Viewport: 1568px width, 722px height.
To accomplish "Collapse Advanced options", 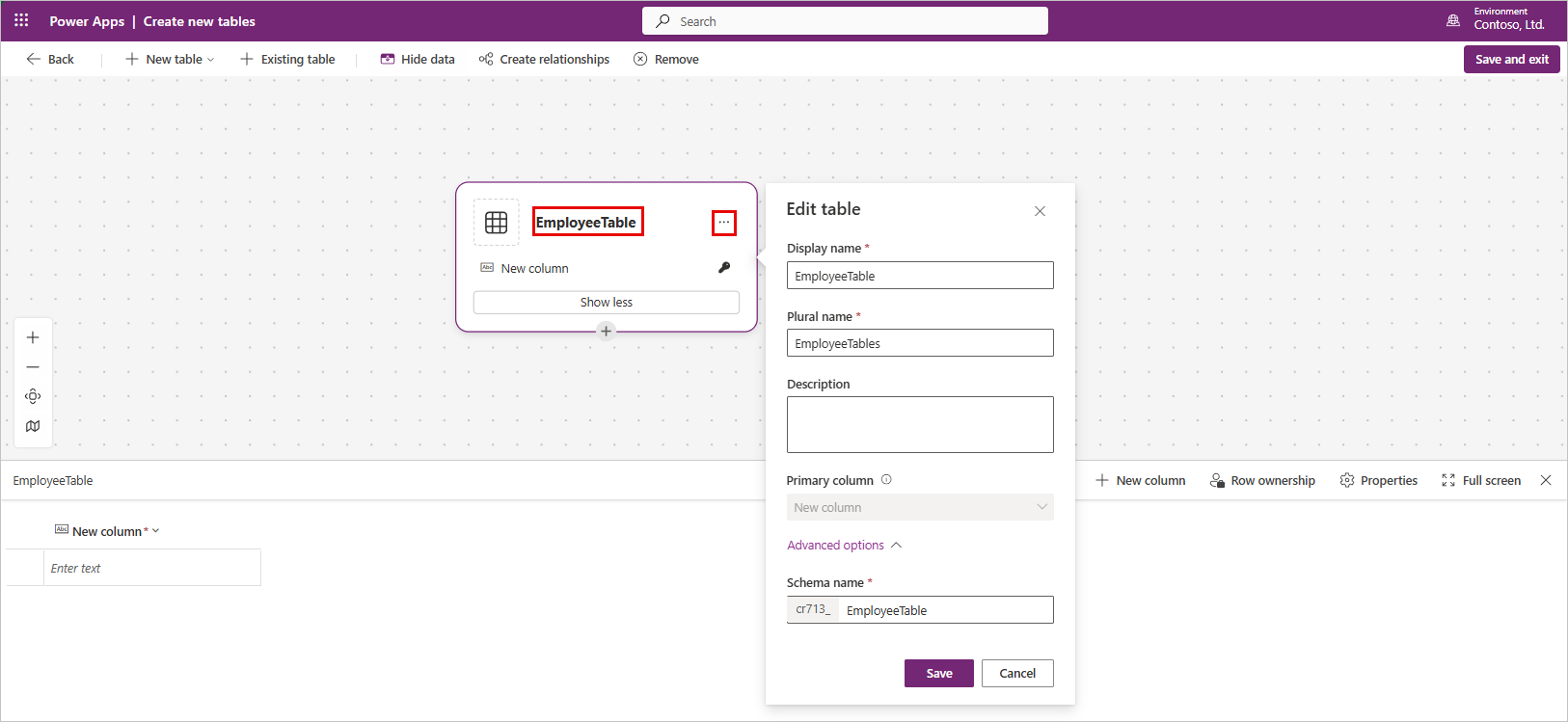I will (x=844, y=545).
